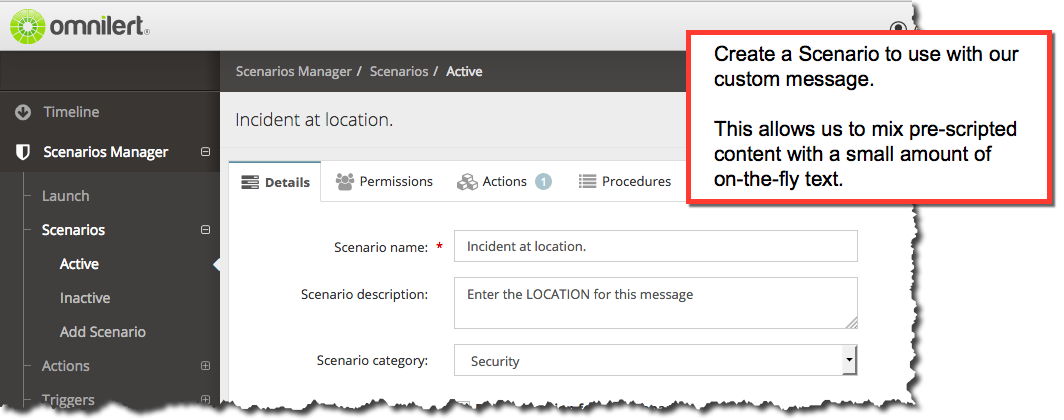Select Inactive scenarios in sidebar
The height and width of the screenshot is (420, 1064).
click(85, 298)
